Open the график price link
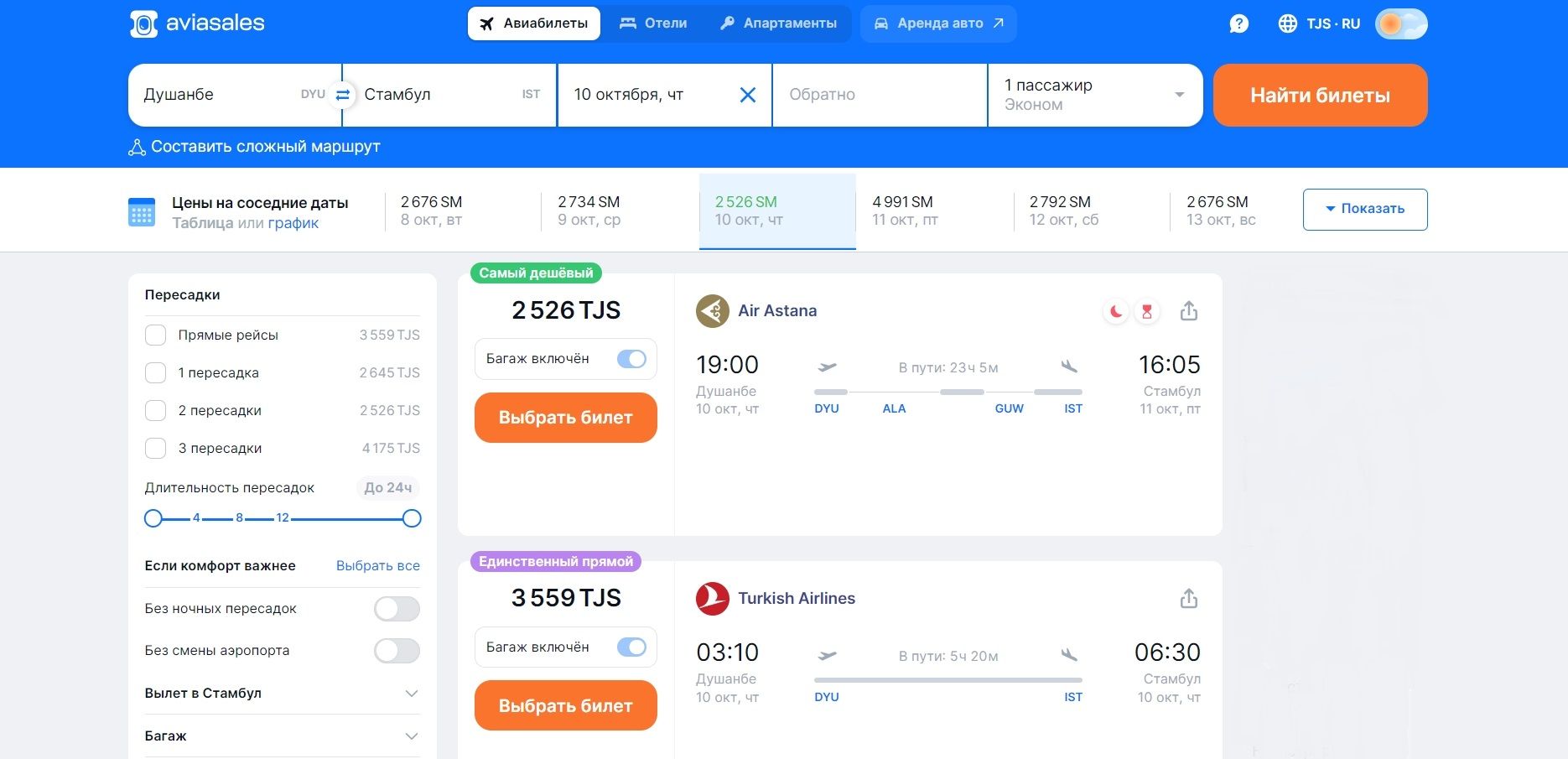Image resolution: width=1568 pixels, height=759 pixels. click(x=293, y=223)
